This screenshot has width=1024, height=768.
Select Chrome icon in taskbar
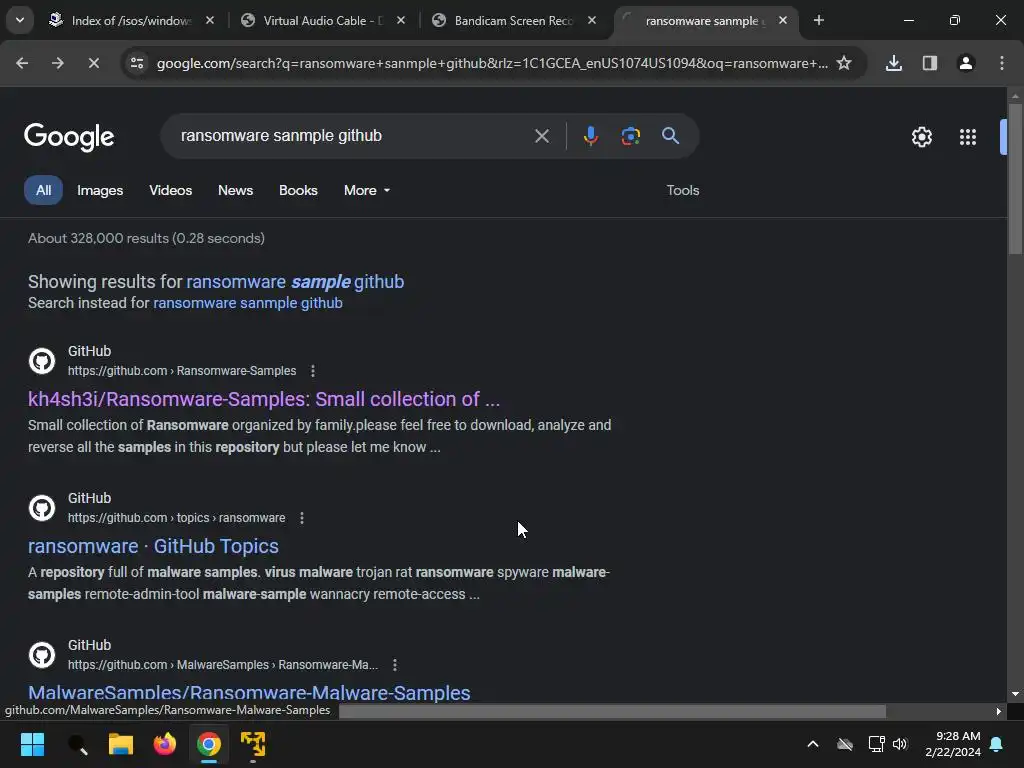pyautogui.click(x=209, y=744)
